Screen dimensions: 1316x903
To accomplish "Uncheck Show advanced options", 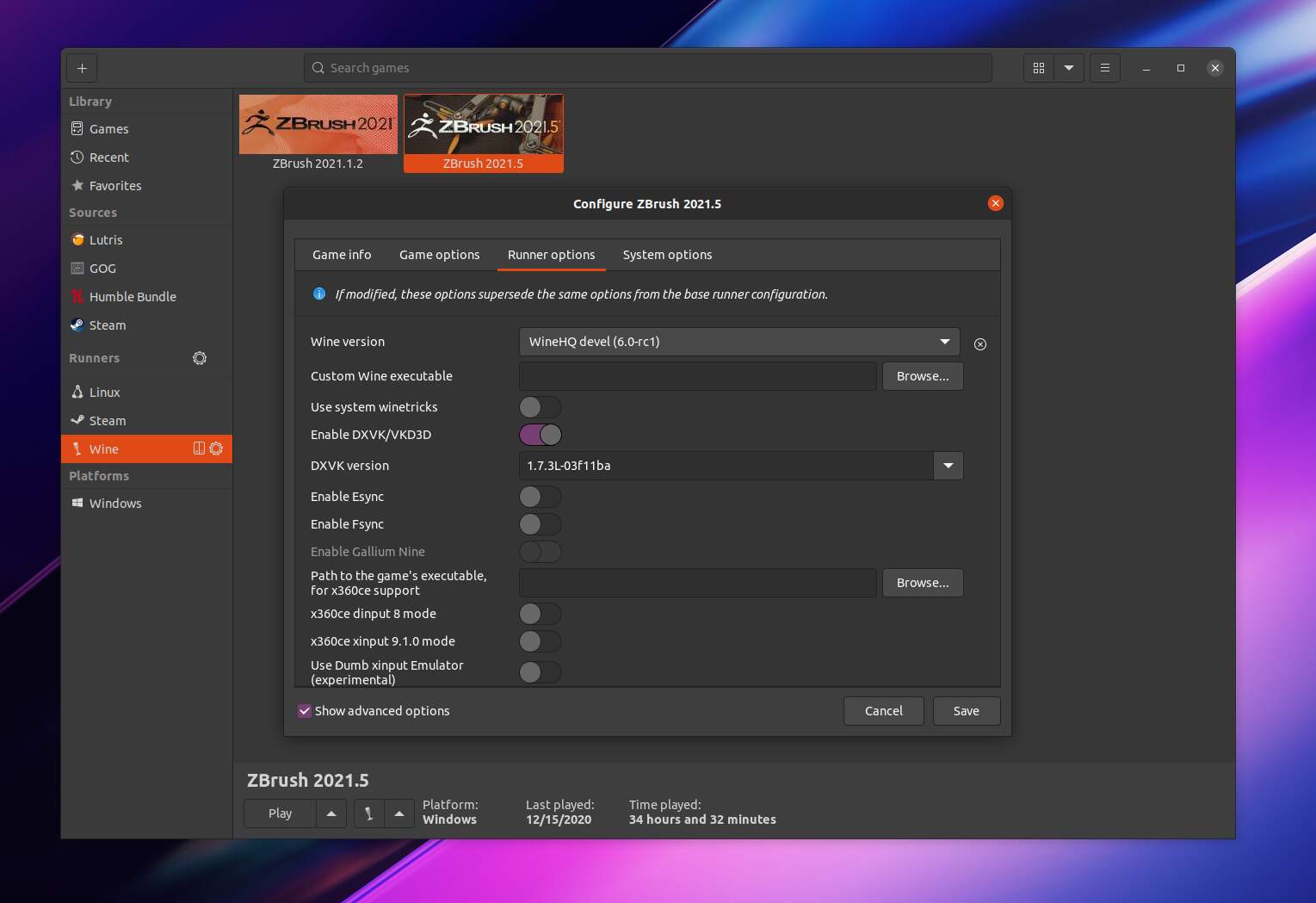I will coord(305,711).
